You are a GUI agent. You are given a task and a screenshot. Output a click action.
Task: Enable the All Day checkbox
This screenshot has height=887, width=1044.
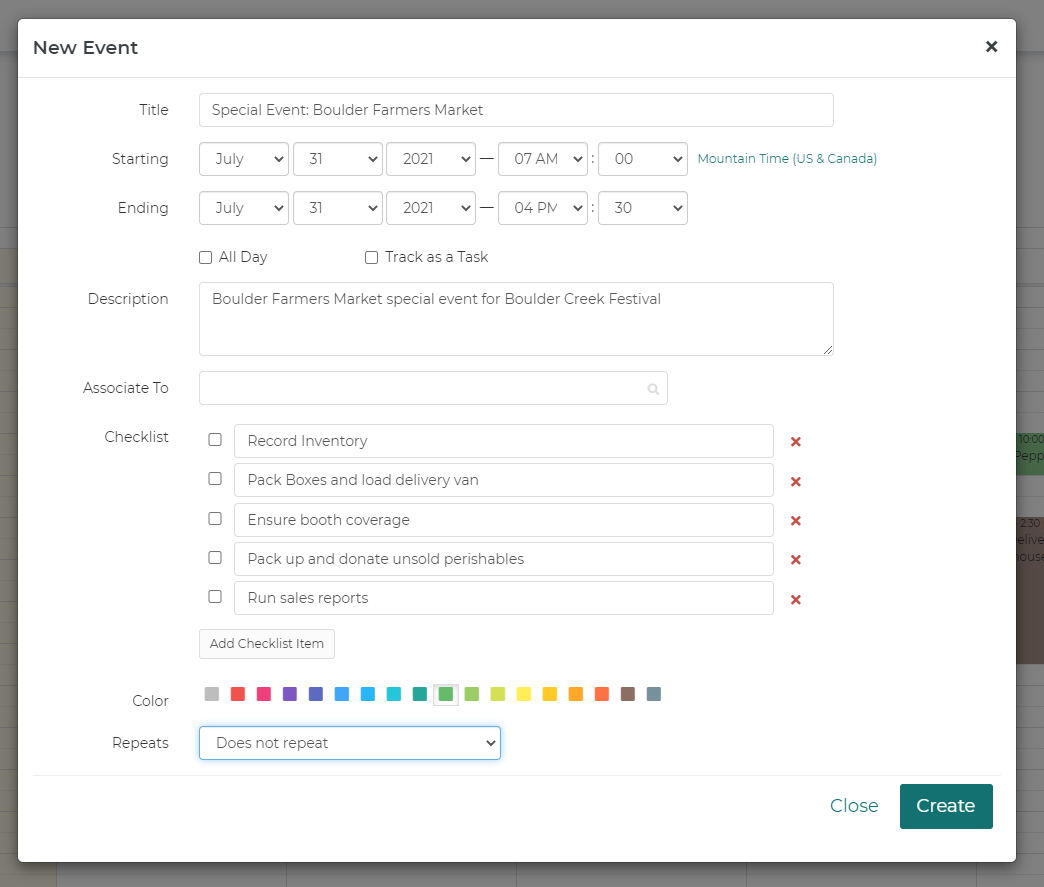[x=206, y=258]
